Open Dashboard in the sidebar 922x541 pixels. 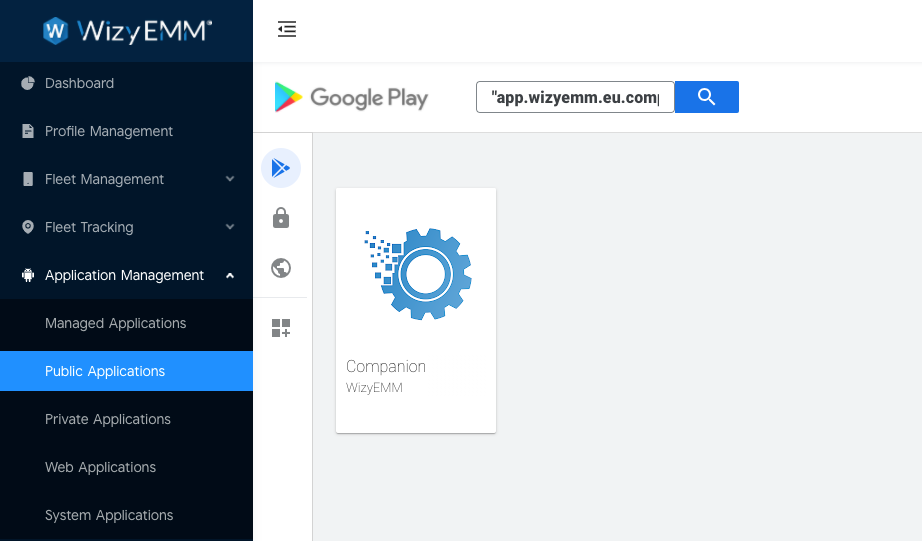pyautogui.click(x=126, y=84)
